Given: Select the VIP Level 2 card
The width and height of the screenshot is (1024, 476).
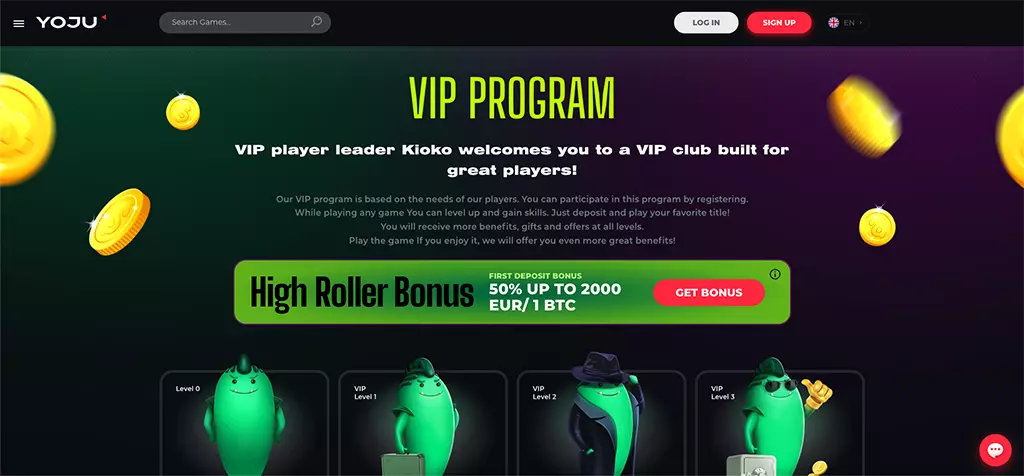Looking at the screenshot, I should [x=601, y=423].
